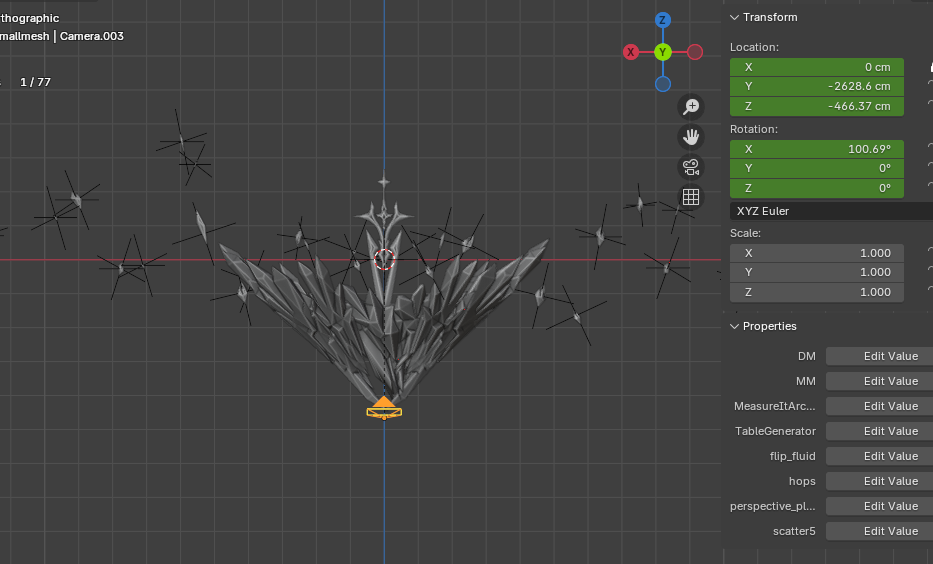Click the zoom magnifier viewport icon
This screenshot has width=933, height=564.
691,107
